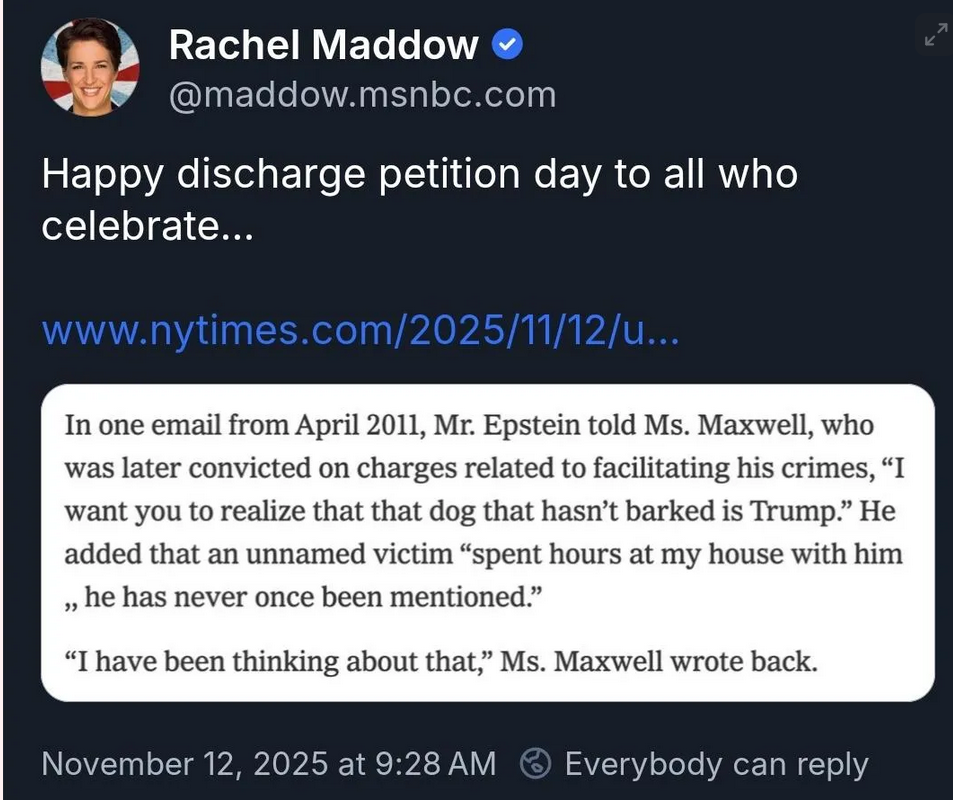Click "9:28 AM" in the timestamp
The image size is (953, 800).
click(435, 764)
